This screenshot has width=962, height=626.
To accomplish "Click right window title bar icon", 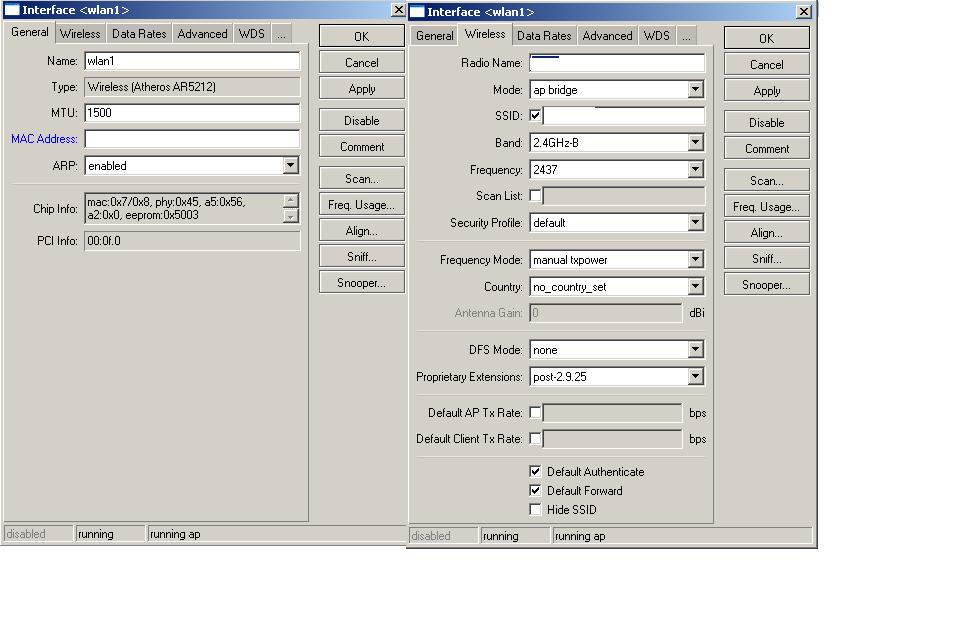I will (417, 12).
